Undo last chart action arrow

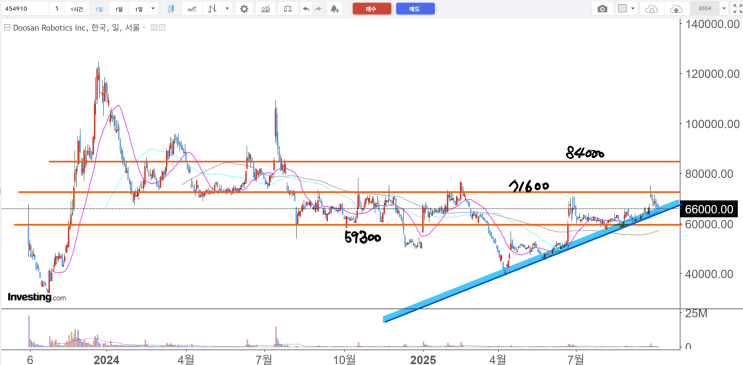(x=307, y=9)
